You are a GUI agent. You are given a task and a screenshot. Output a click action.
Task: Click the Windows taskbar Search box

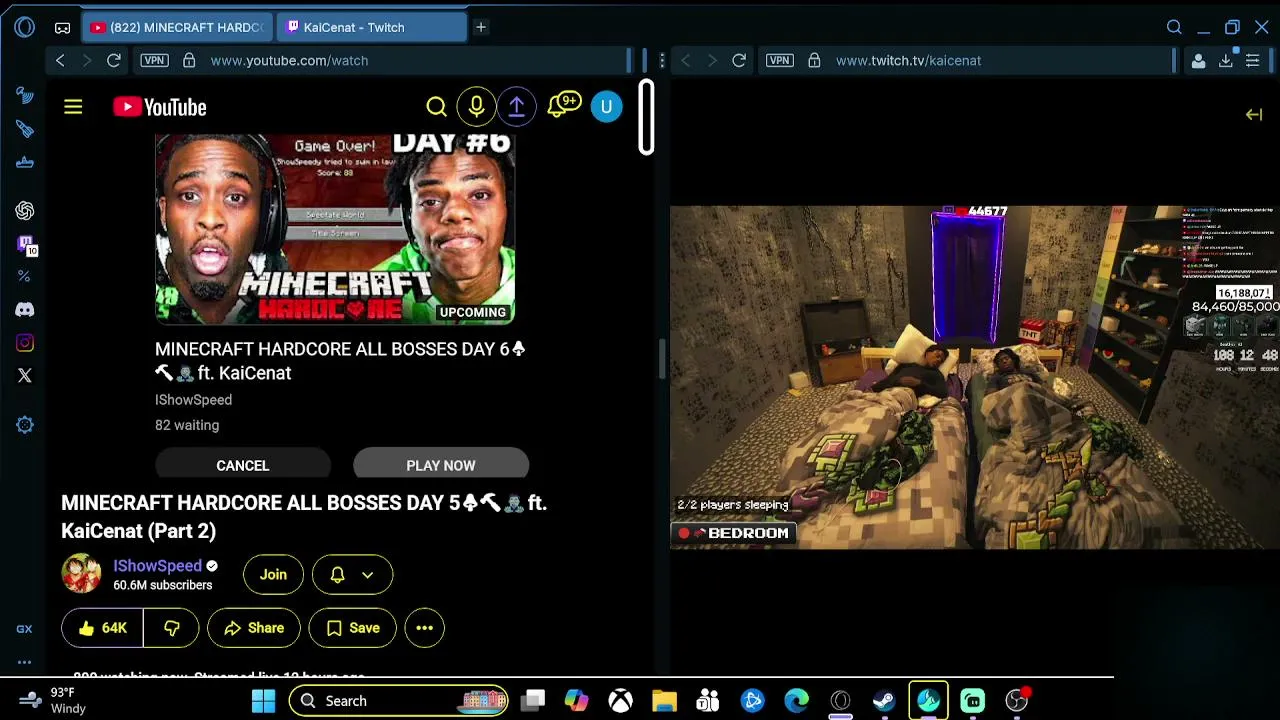pos(398,701)
